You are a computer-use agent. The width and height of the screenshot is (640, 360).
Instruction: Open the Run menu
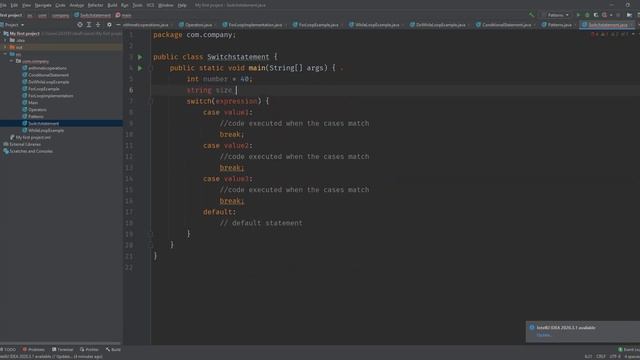(x=125, y=5)
